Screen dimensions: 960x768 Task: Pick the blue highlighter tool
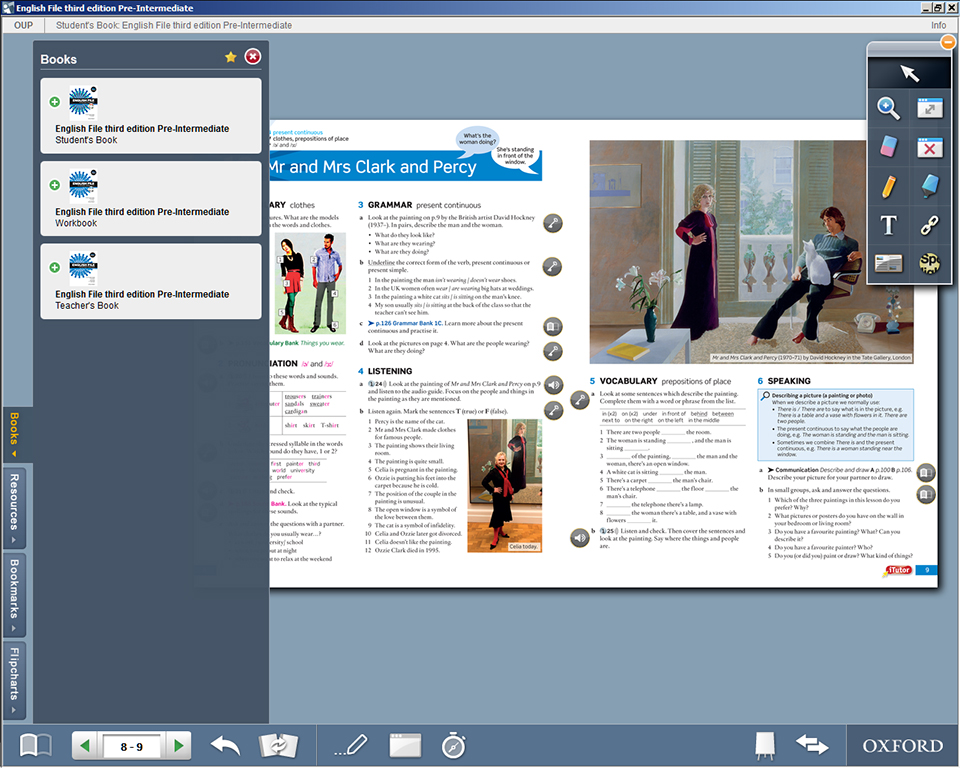click(930, 186)
